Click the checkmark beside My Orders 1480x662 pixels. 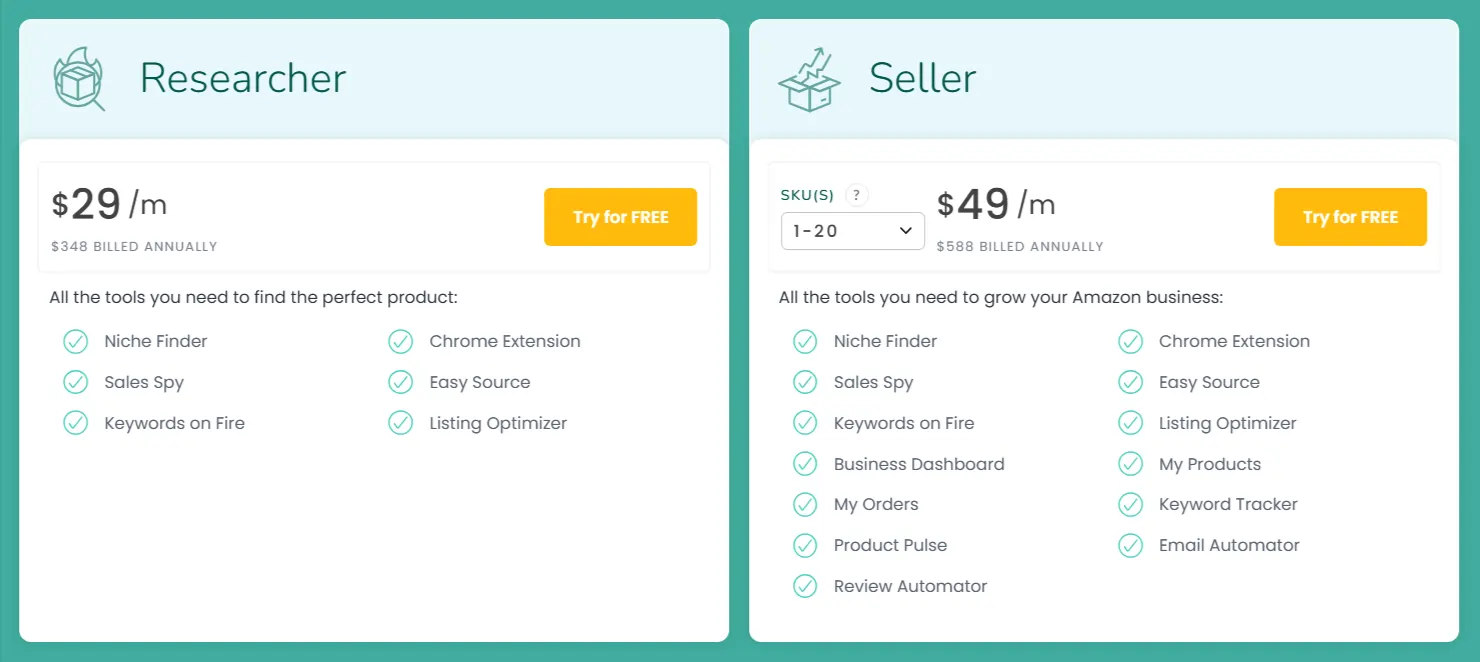[806, 504]
